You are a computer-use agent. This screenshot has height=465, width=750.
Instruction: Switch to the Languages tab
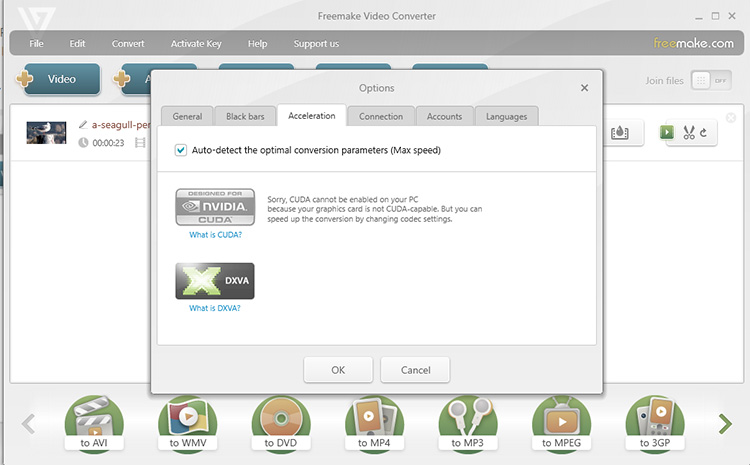point(507,116)
